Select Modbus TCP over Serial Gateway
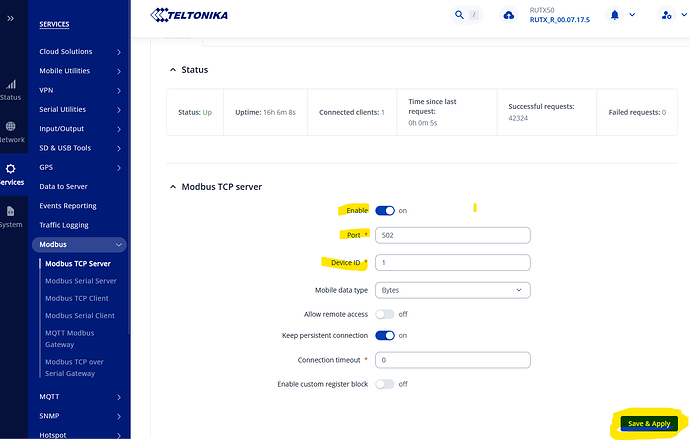This screenshot has height=440, width=690. pyautogui.click(x=74, y=368)
